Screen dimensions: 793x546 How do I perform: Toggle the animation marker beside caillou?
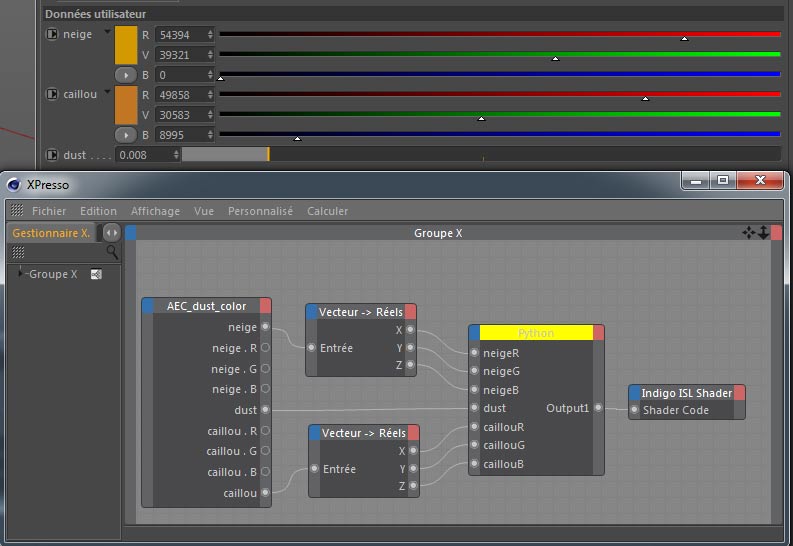point(52,94)
